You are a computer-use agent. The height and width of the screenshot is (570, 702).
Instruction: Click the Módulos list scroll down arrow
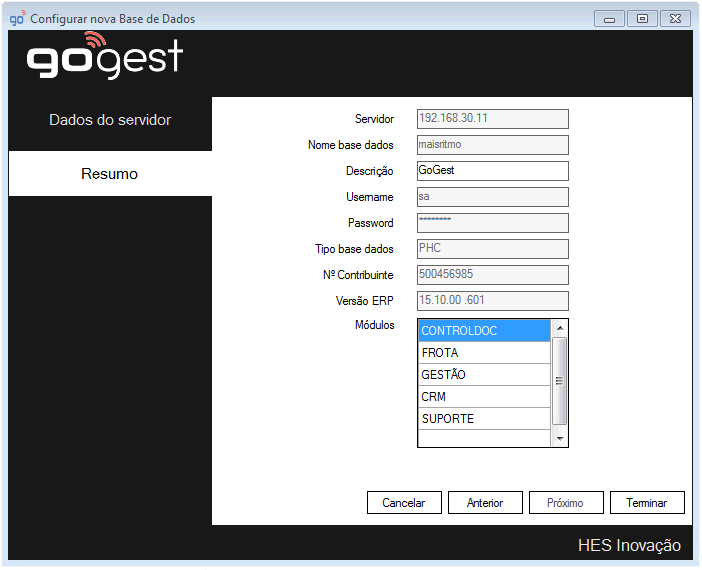(560, 439)
